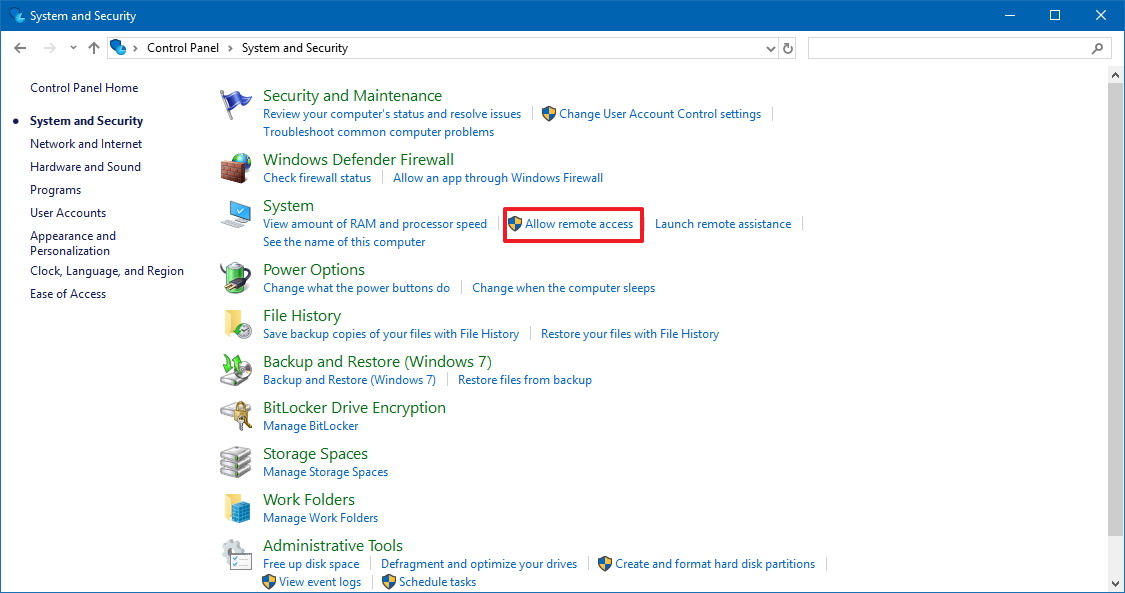Open Launch remote assistance link
This screenshot has width=1125, height=593.
pos(723,224)
